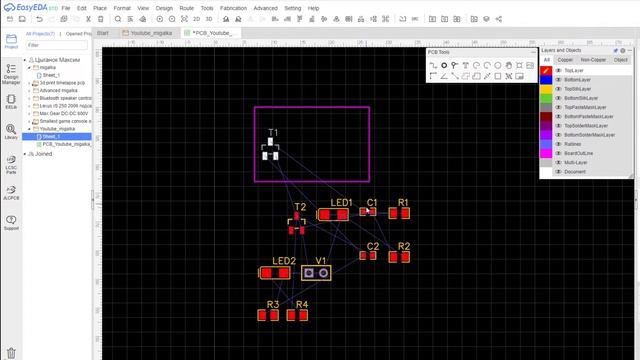Viewport: 640px width, 360px height.
Task: Open the LCSC Parts sidebar panel
Action: 11,164
